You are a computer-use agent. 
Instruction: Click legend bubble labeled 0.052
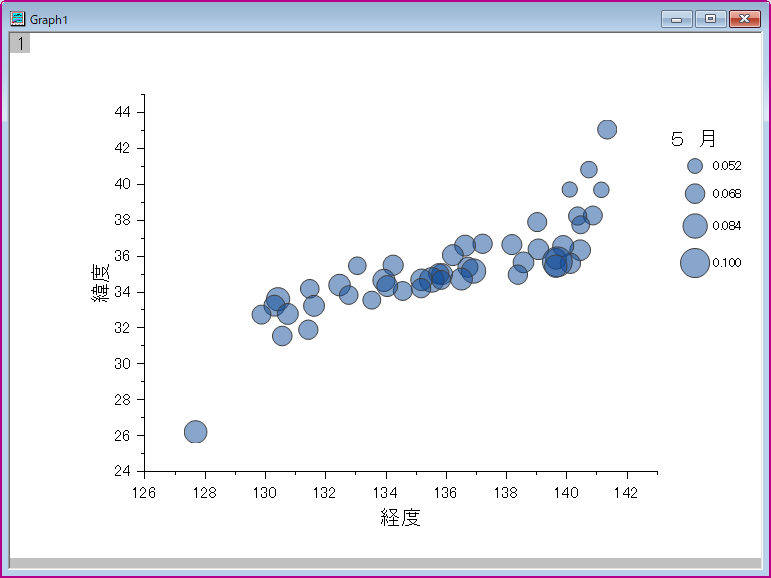(695, 166)
